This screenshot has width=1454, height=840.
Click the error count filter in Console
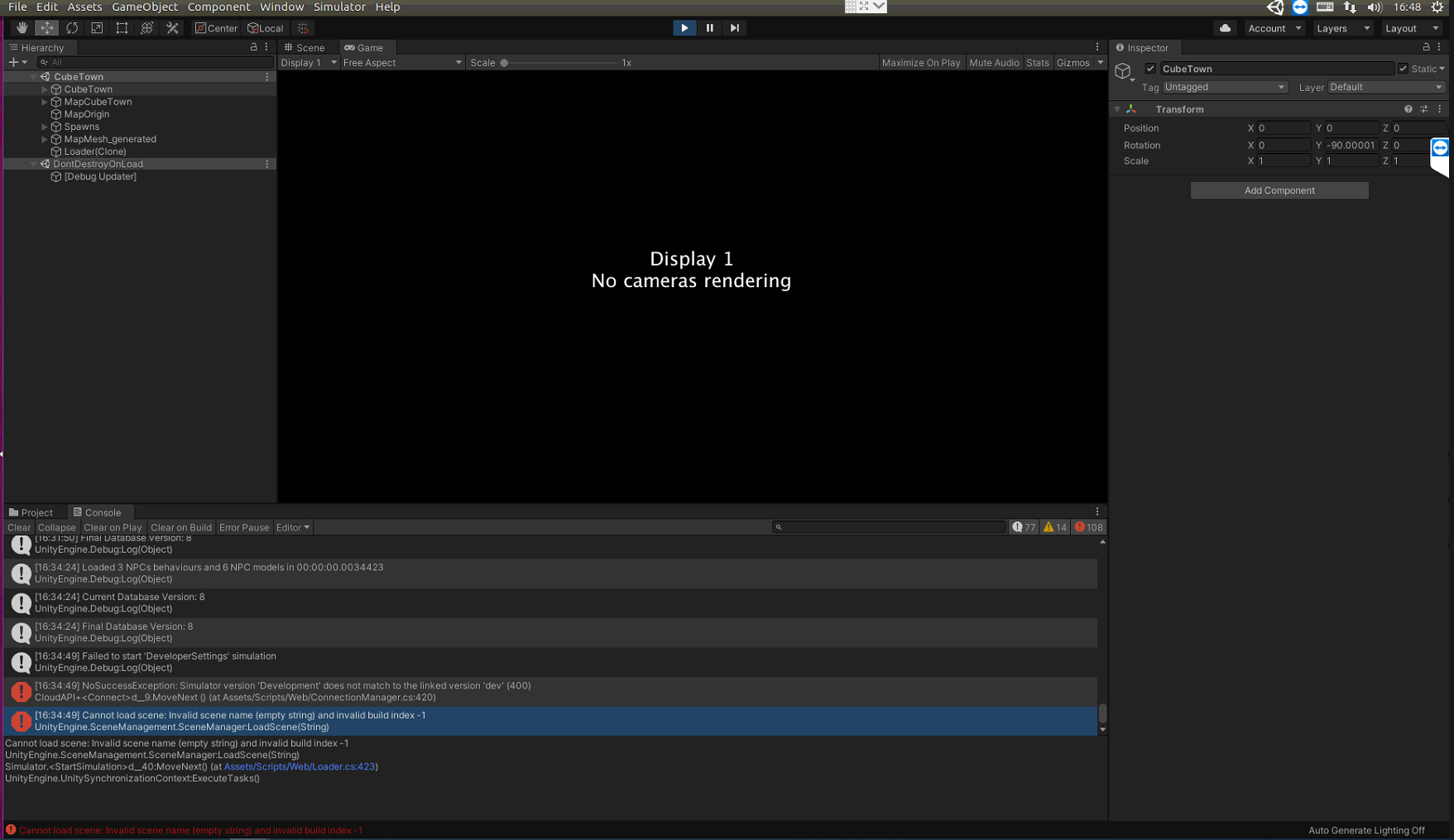1088,526
